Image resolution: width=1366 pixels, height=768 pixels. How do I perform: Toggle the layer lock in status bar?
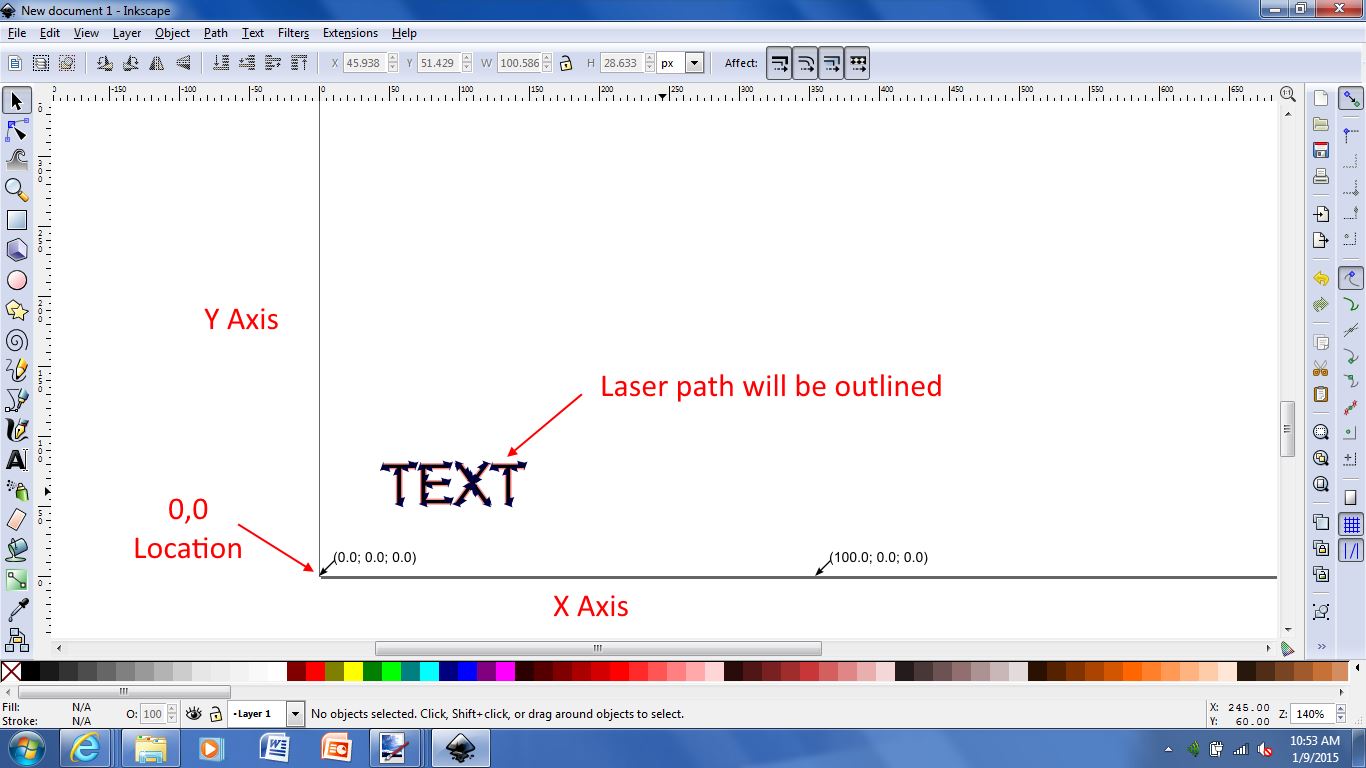coord(215,713)
